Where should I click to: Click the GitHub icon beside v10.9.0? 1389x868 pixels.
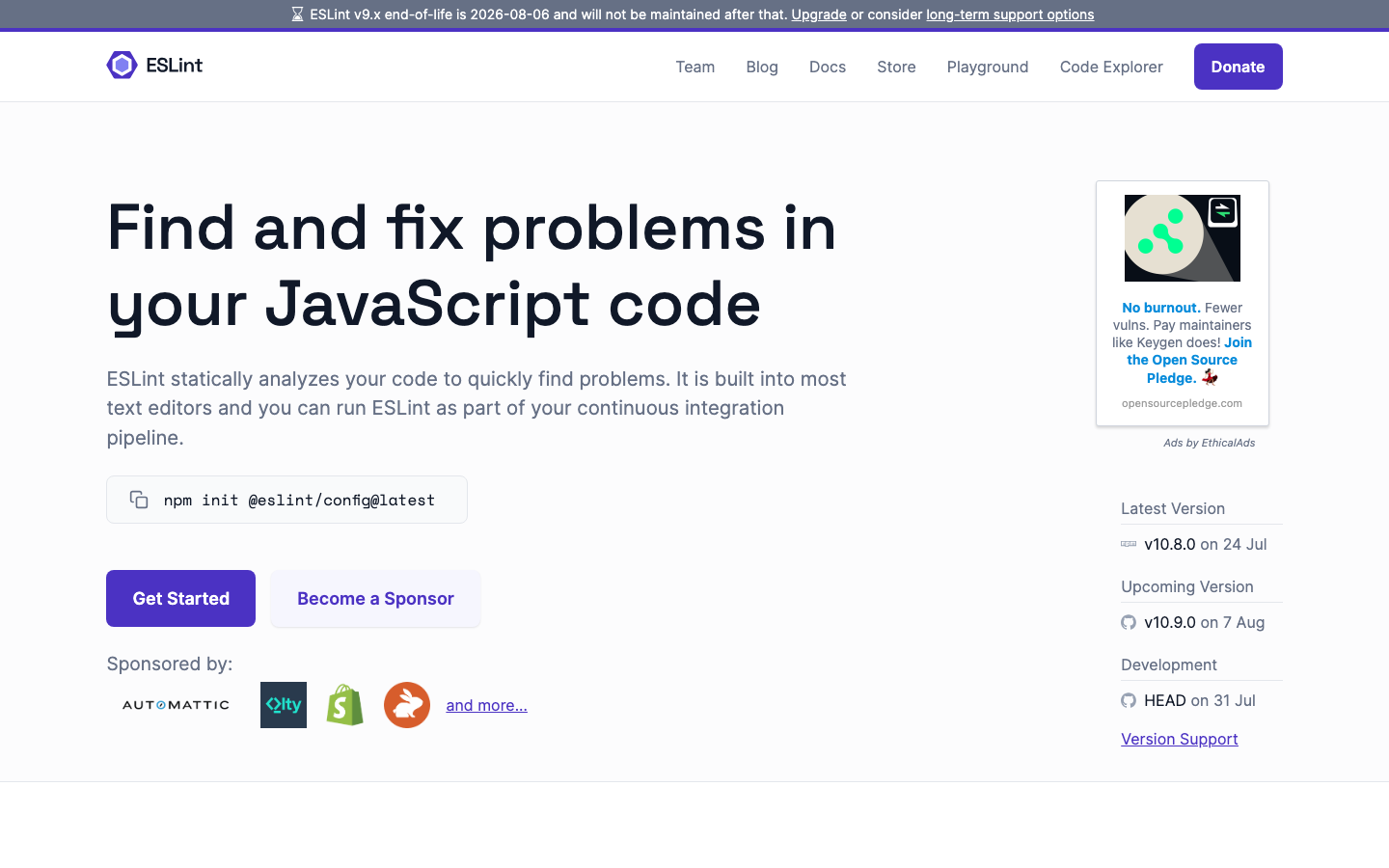pos(1129,622)
